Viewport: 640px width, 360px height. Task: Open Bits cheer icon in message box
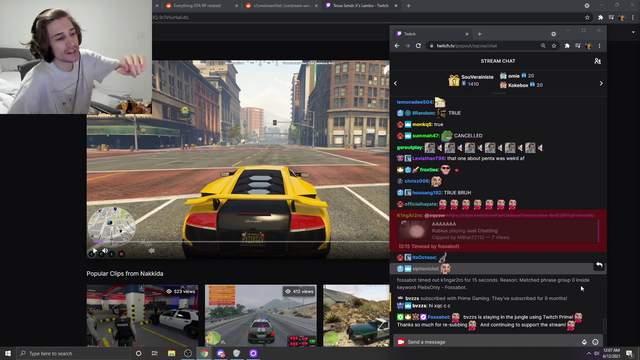584,342
